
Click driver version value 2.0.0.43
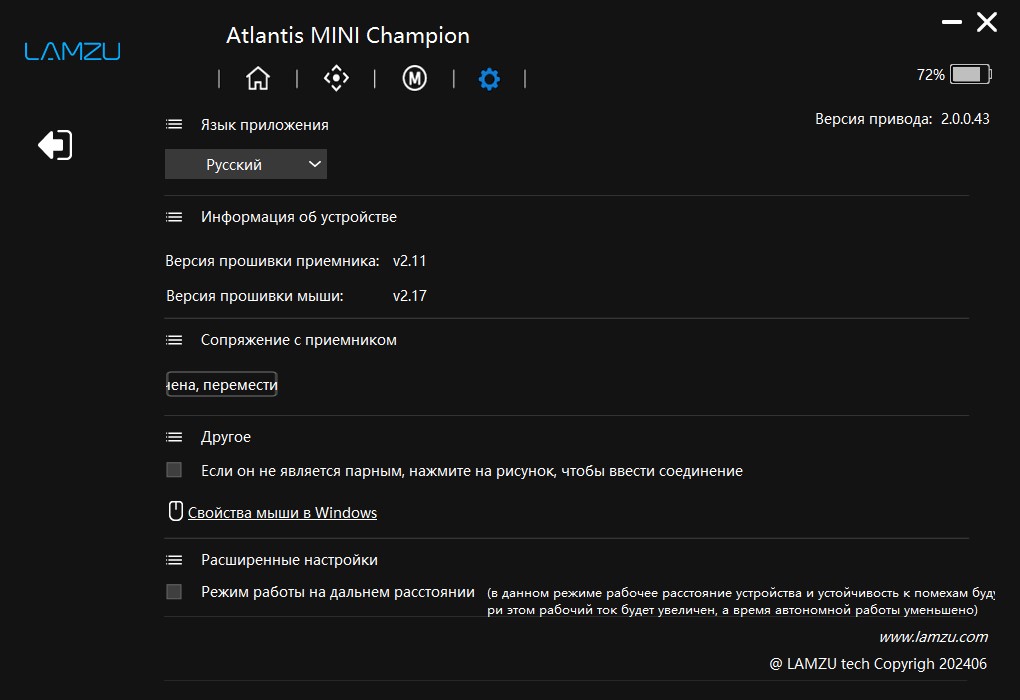(965, 119)
